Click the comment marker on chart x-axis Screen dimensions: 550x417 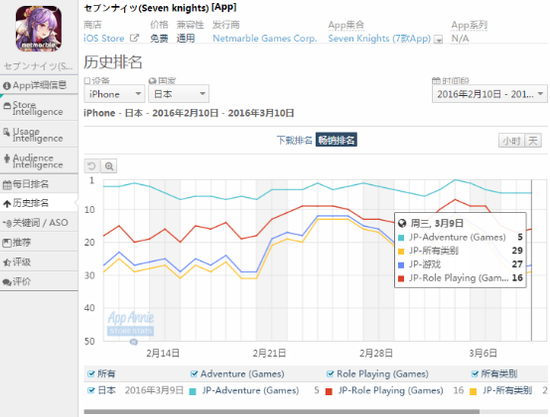(x=134, y=342)
